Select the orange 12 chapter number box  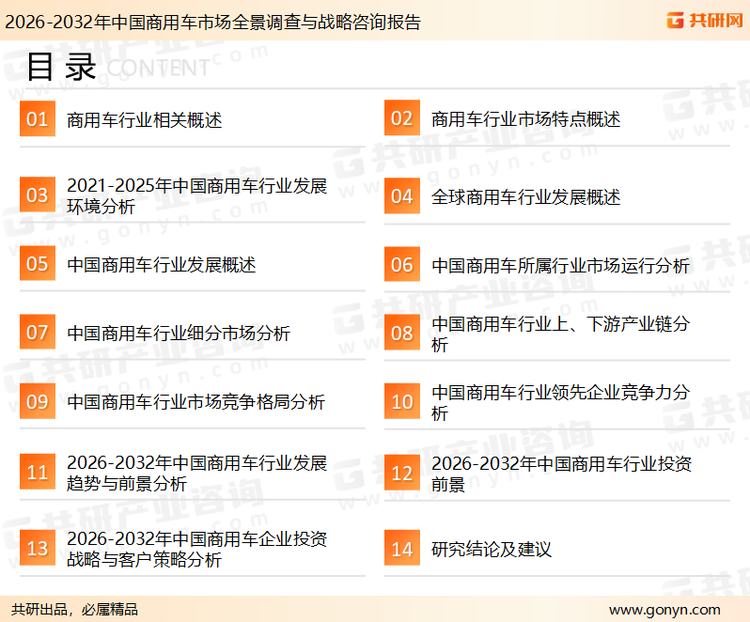(x=402, y=473)
